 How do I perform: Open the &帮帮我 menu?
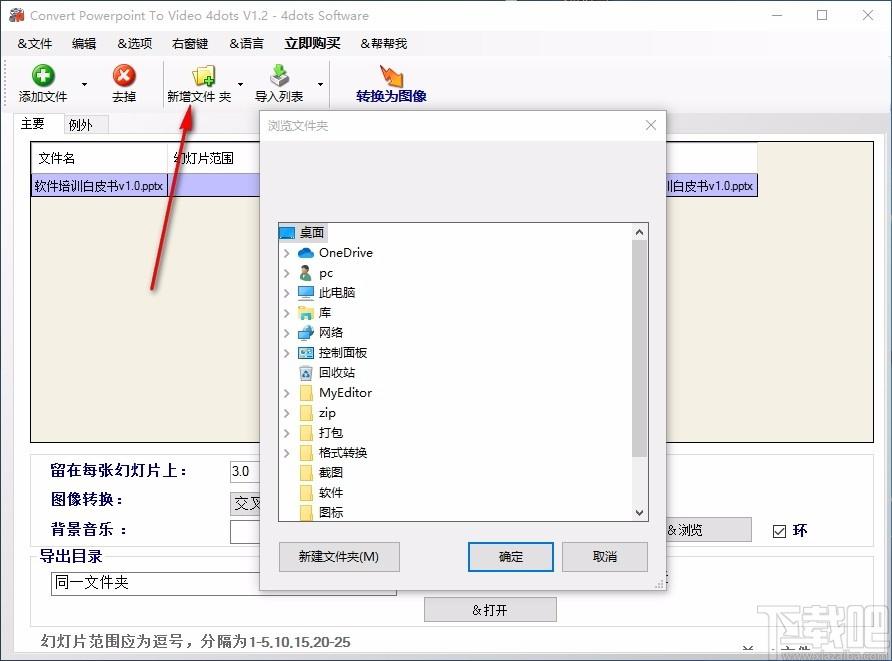tap(384, 44)
